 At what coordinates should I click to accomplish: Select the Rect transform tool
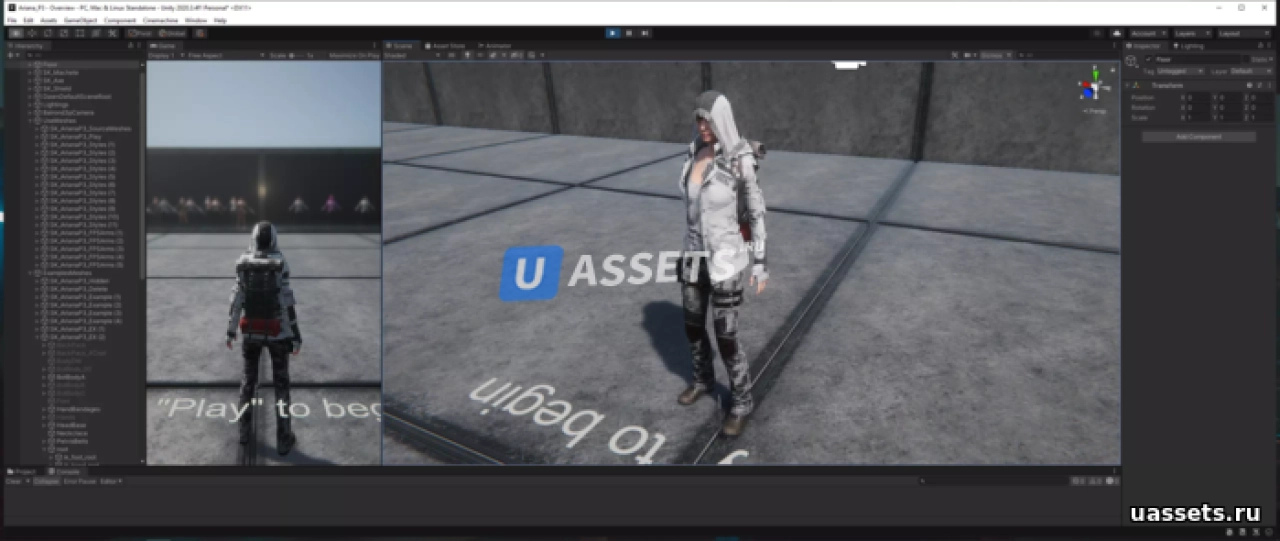click(80, 33)
